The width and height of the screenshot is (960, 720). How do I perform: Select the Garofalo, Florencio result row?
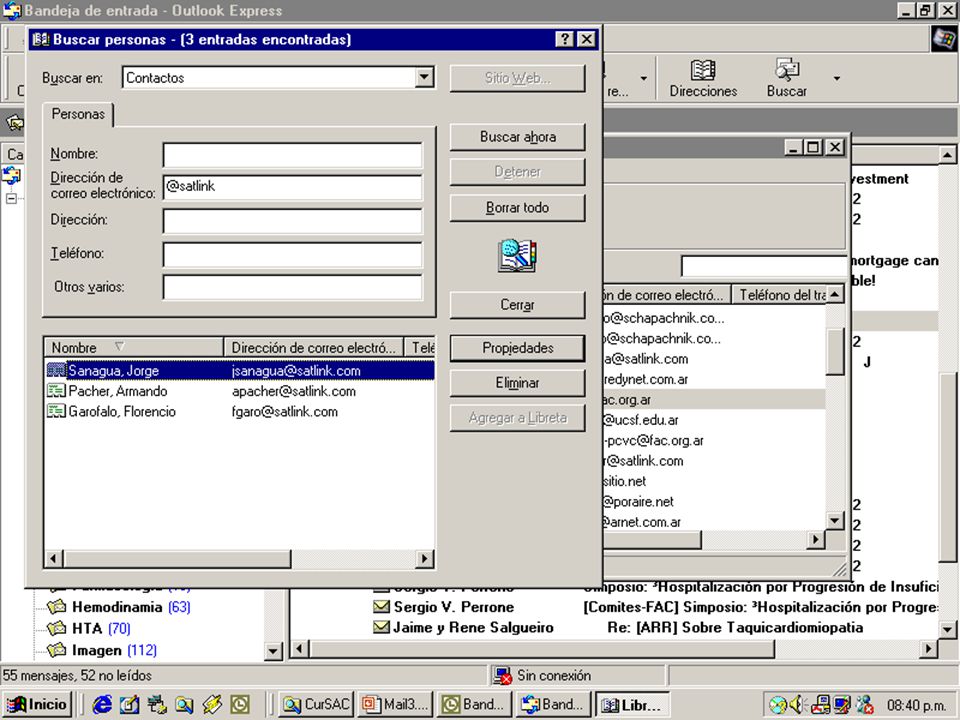[x=240, y=411]
